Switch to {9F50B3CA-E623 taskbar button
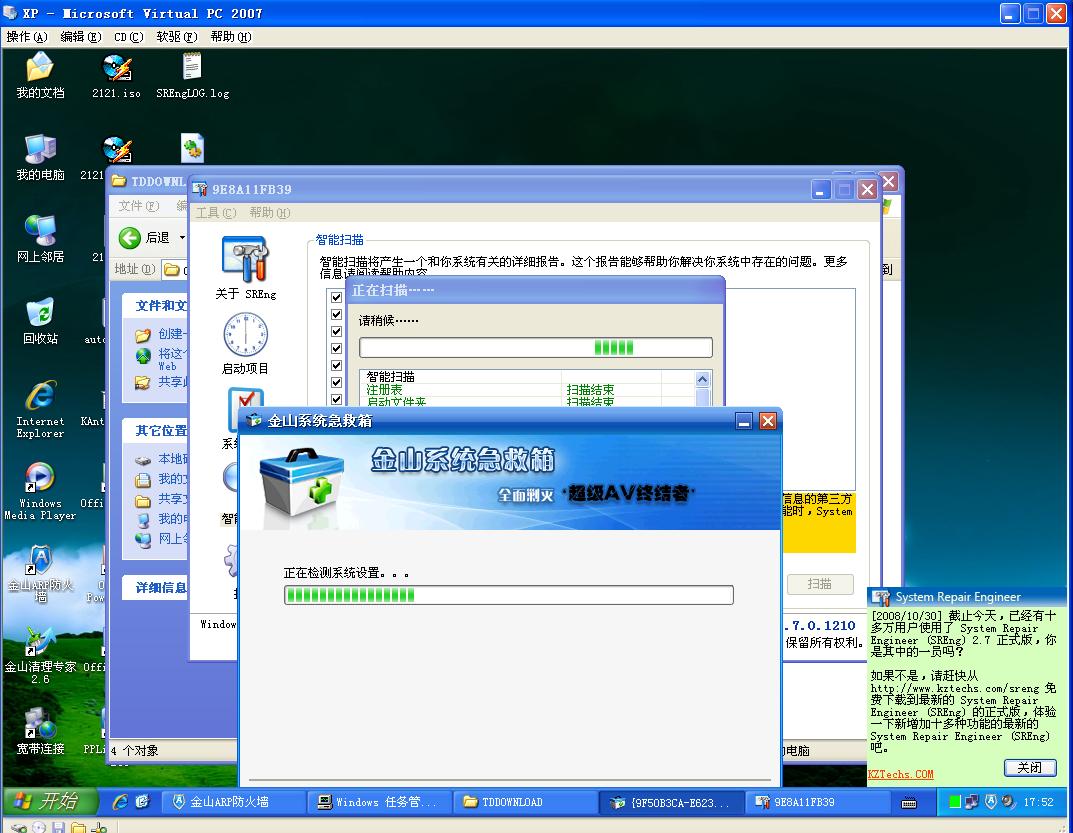Screen dimensions: 1073x833 (671, 802)
